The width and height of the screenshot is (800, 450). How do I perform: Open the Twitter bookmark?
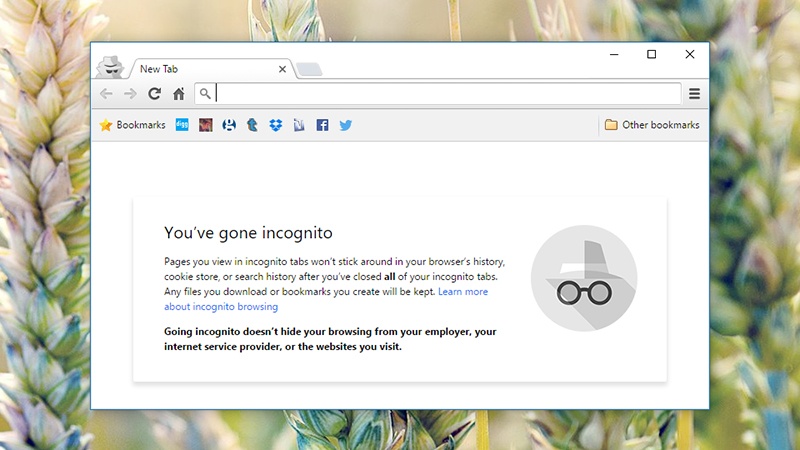click(x=346, y=125)
